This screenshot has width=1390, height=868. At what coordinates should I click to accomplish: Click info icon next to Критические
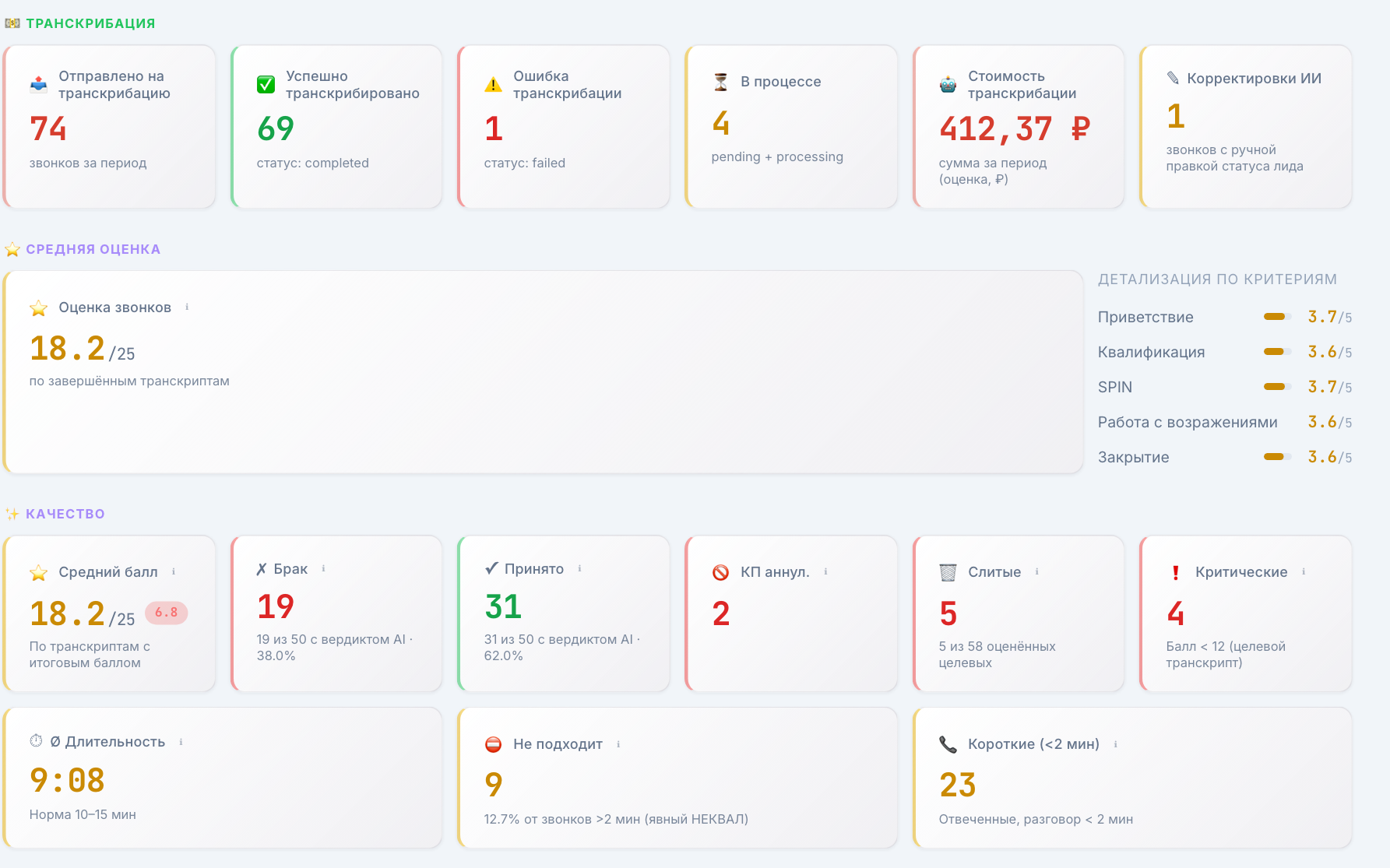(x=1303, y=571)
